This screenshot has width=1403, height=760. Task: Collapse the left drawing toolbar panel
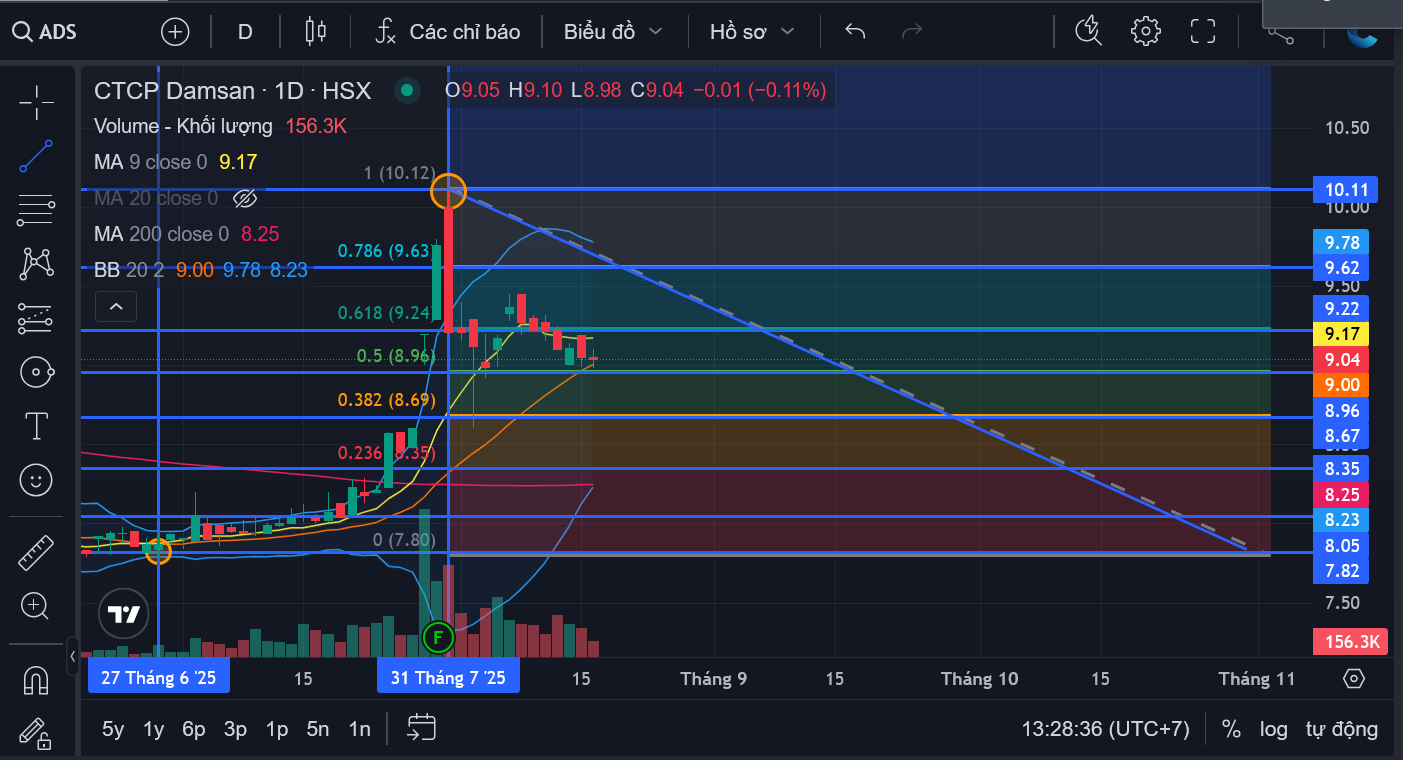(x=73, y=657)
